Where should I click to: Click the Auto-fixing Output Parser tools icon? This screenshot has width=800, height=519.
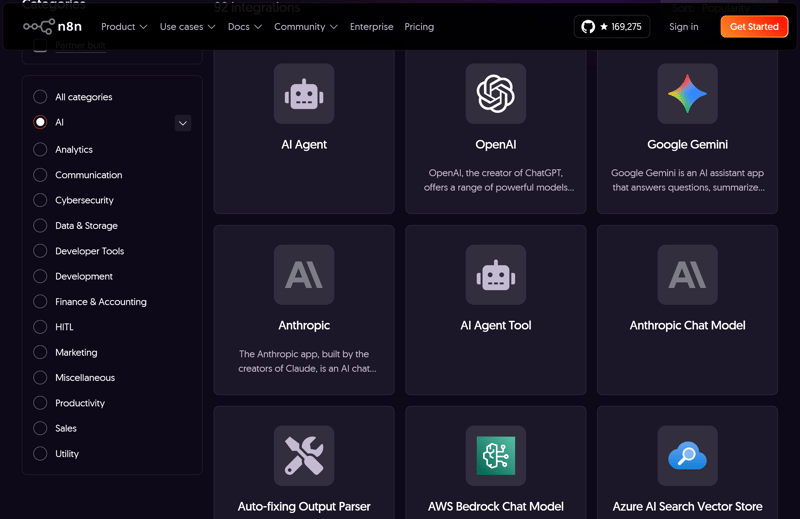pyautogui.click(x=304, y=456)
